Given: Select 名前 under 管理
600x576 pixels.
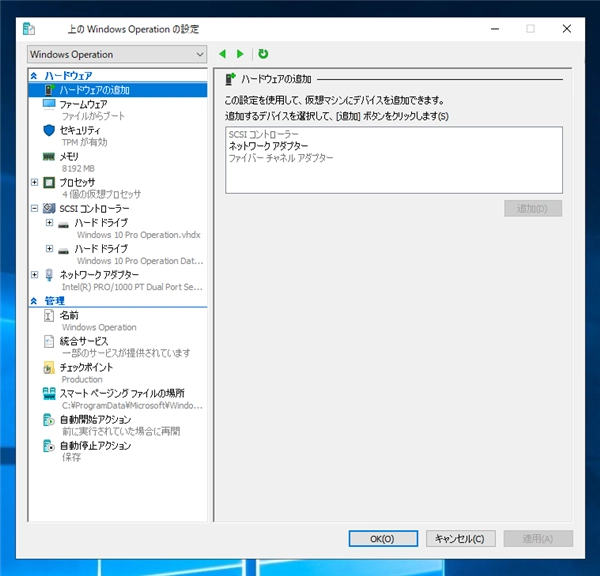Looking at the screenshot, I should point(69,315).
